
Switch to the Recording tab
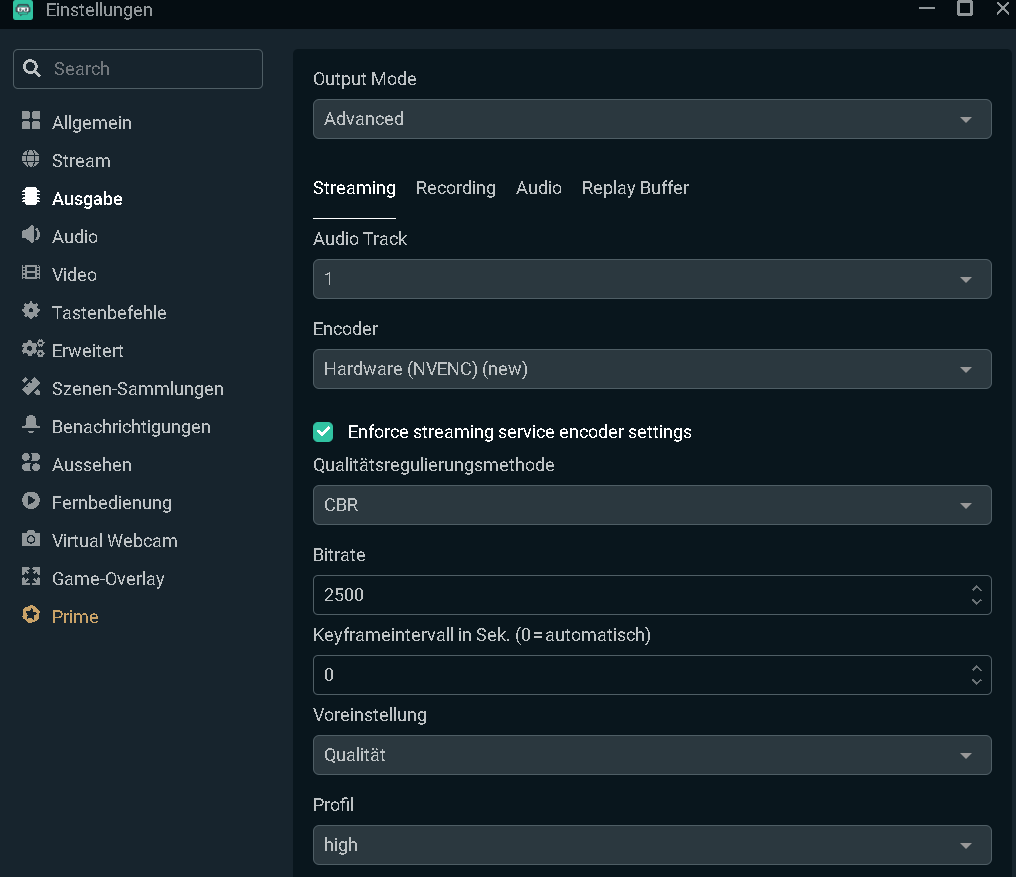coord(455,188)
